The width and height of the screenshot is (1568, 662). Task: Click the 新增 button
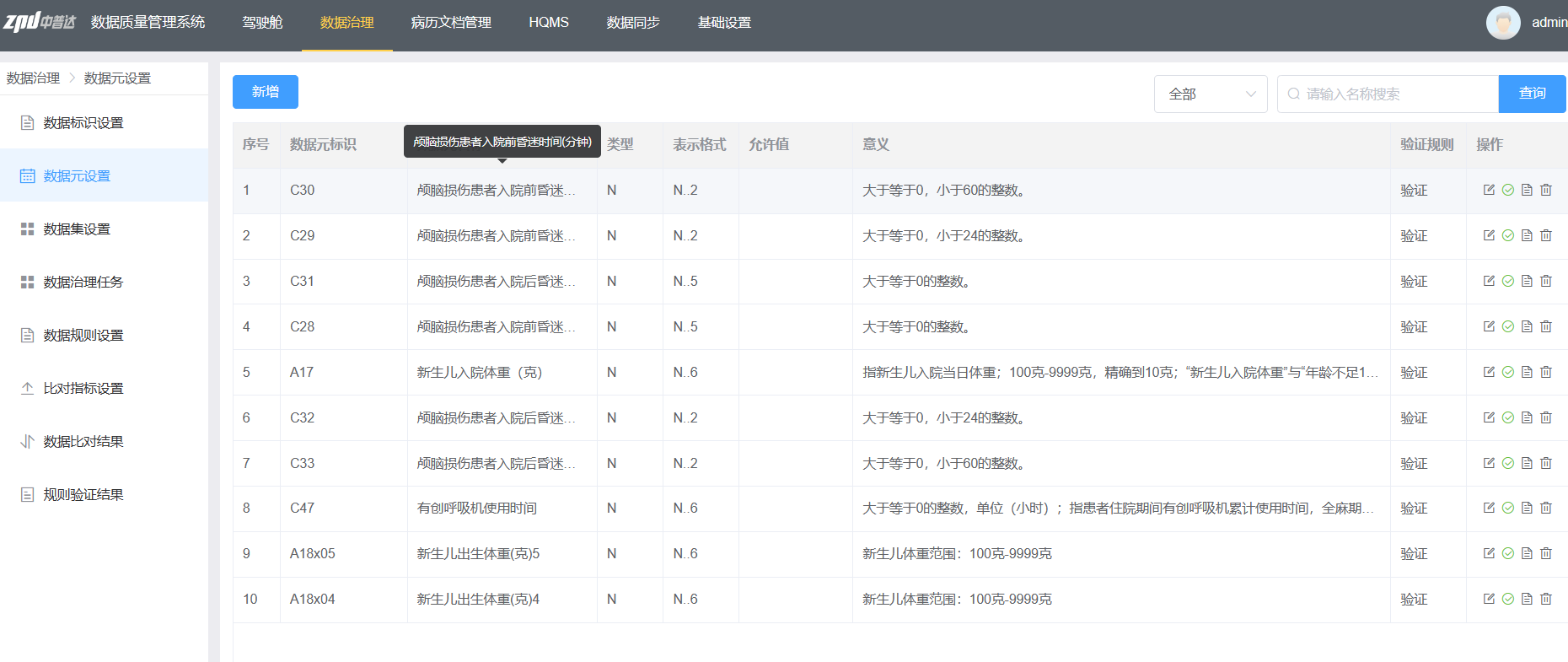(x=266, y=92)
